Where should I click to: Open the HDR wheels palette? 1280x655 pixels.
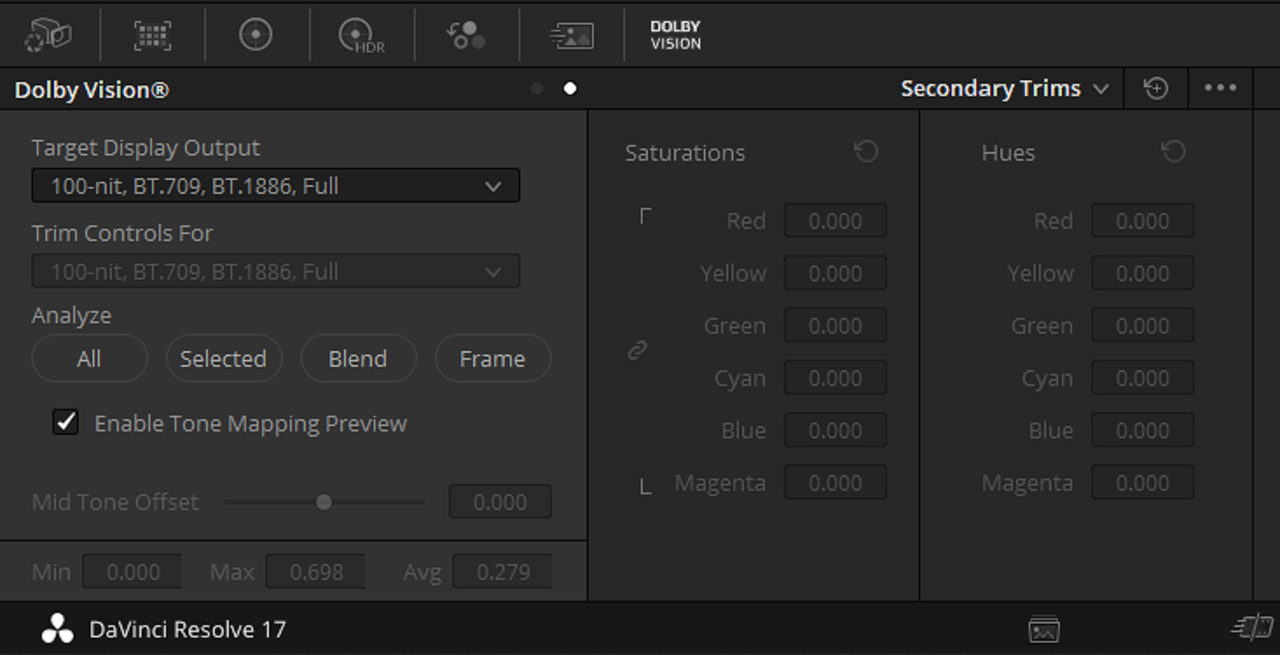click(x=362, y=35)
